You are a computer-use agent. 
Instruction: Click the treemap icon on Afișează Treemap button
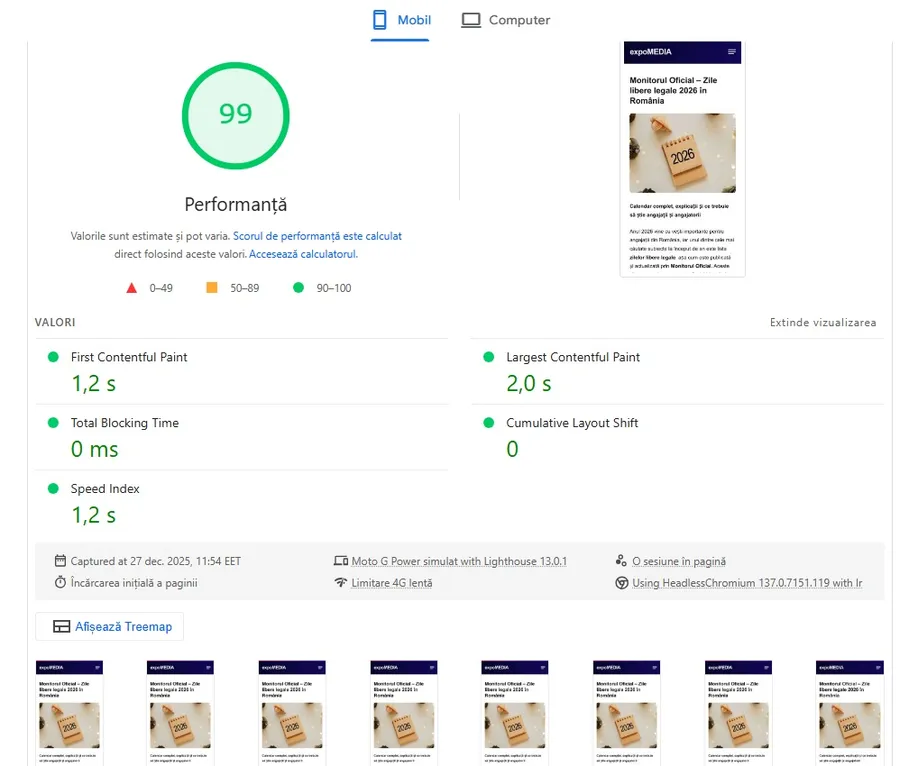[x=62, y=627]
